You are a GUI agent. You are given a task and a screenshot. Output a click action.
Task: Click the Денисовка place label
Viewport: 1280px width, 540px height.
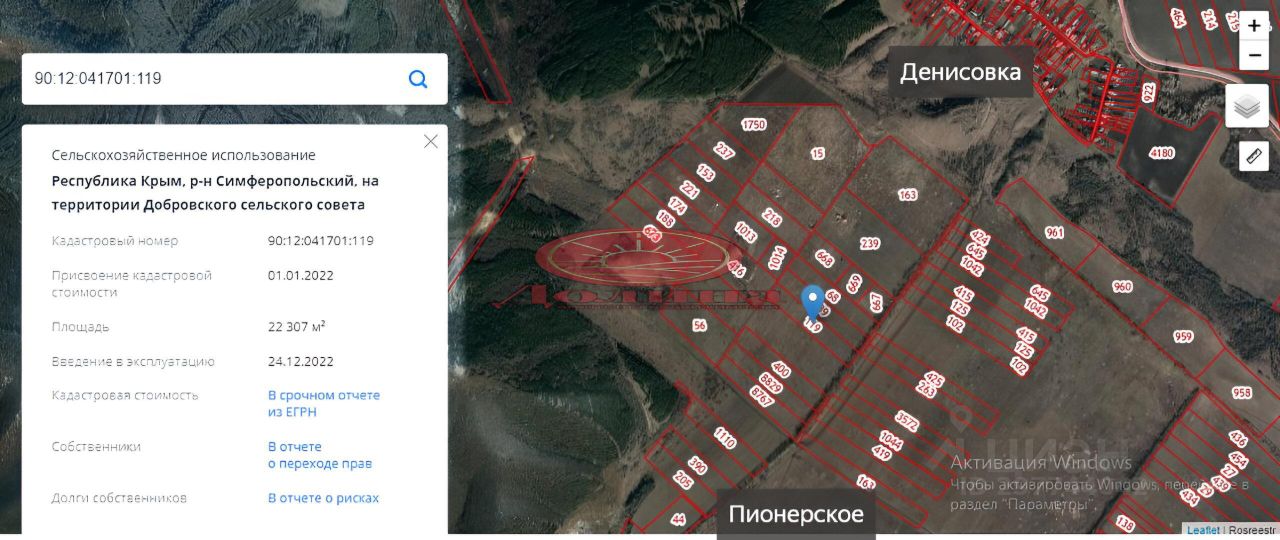click(x=961, y=72)
